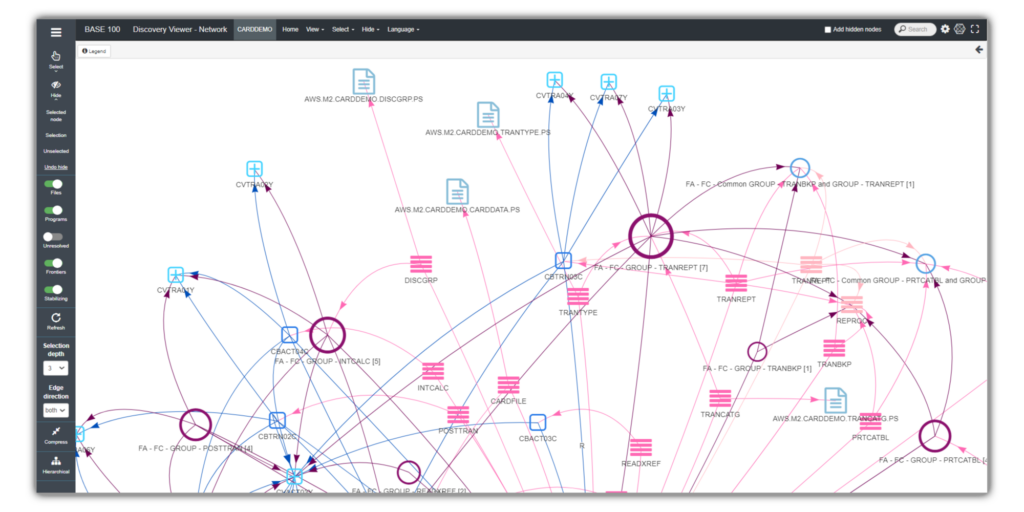Disable the Stabilizing toggle
1024x512 pixels.
point(56,290)
